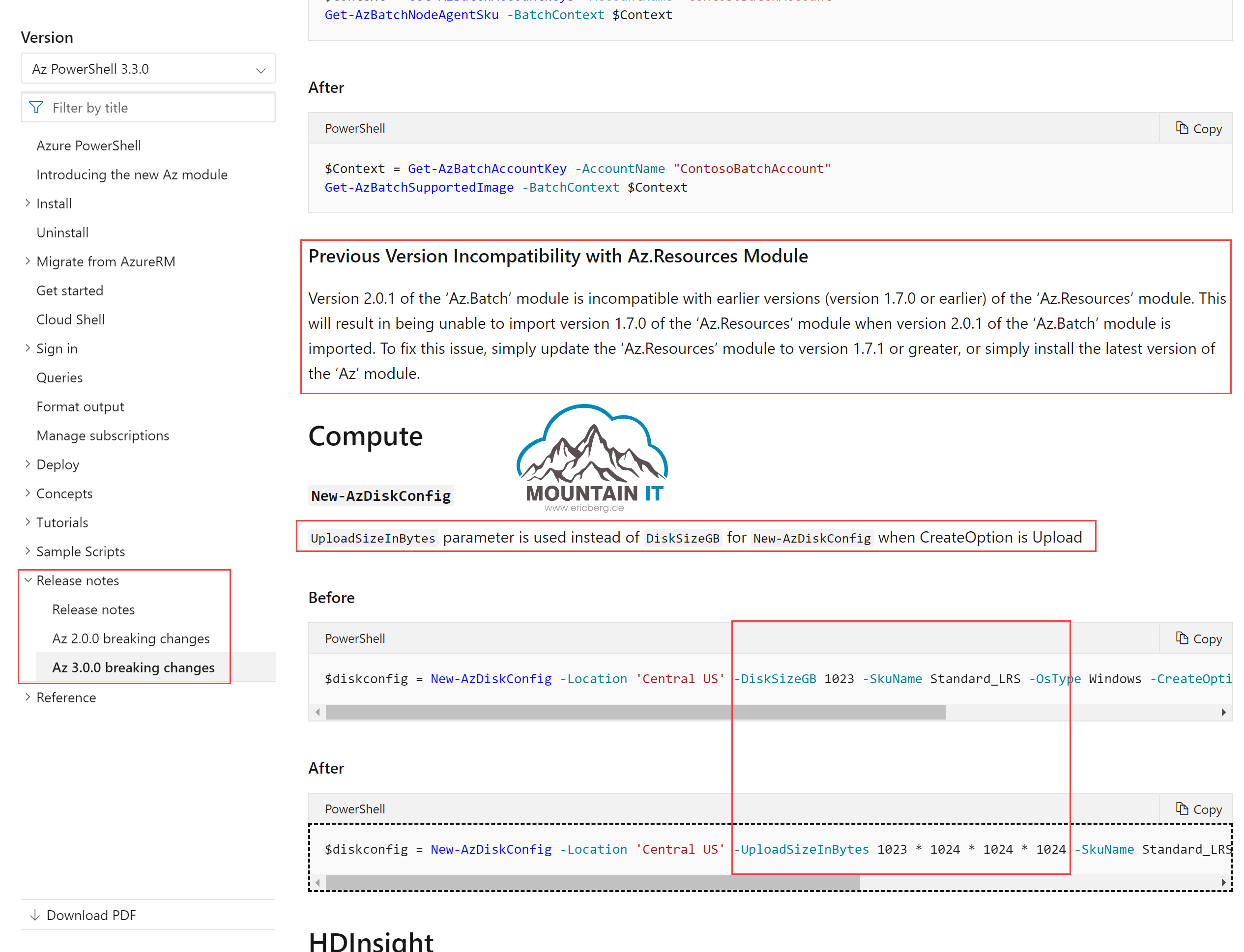
Task: Click the filter funnel icon in the search box
Action: point(36,107)
